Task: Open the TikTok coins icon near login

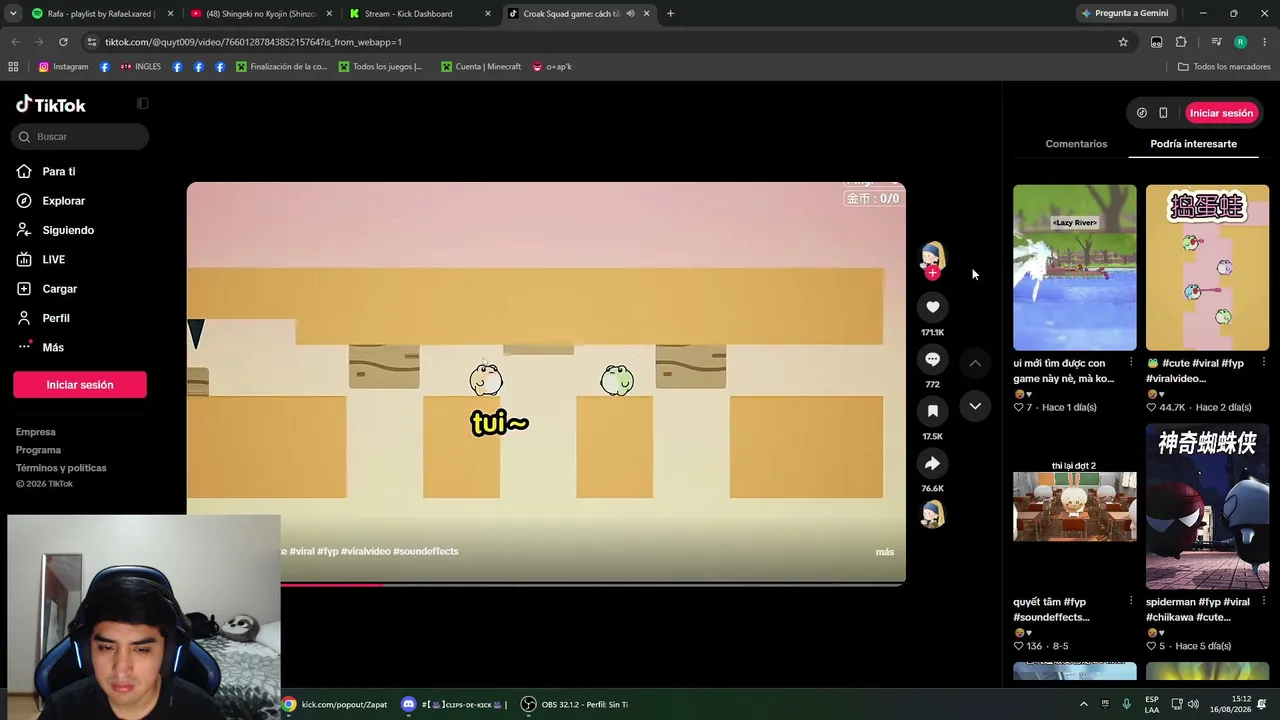Action: coord(1142,113)
